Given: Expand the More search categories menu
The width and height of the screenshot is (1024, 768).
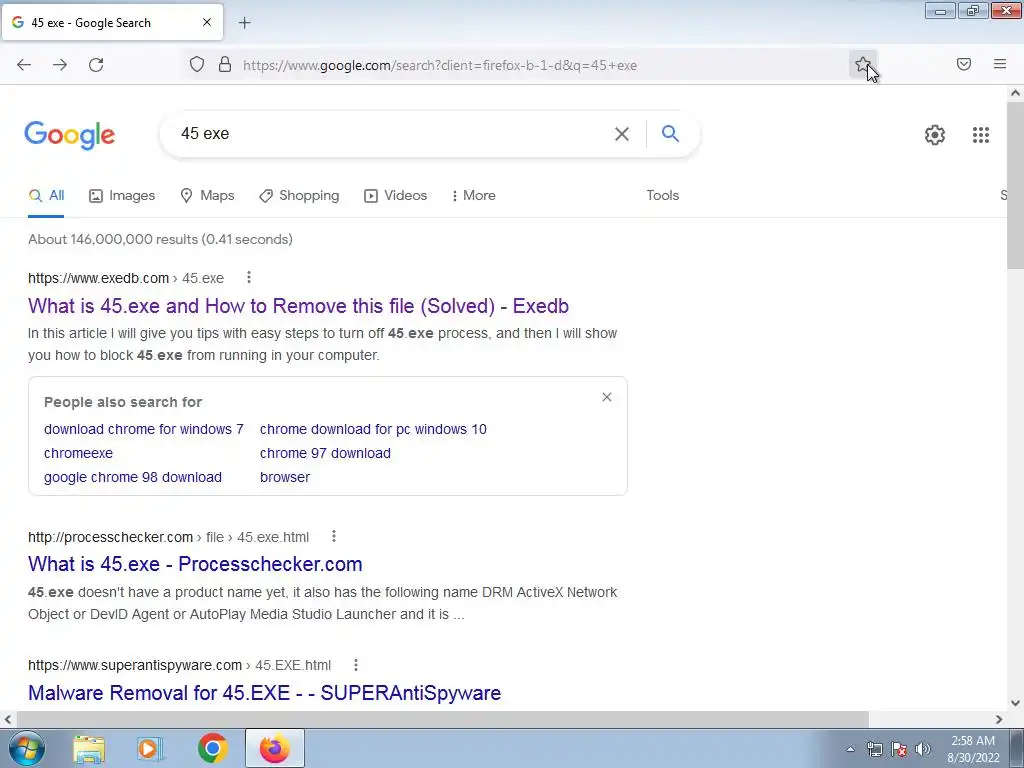Looking at the screenshot, I should [473, 196].
